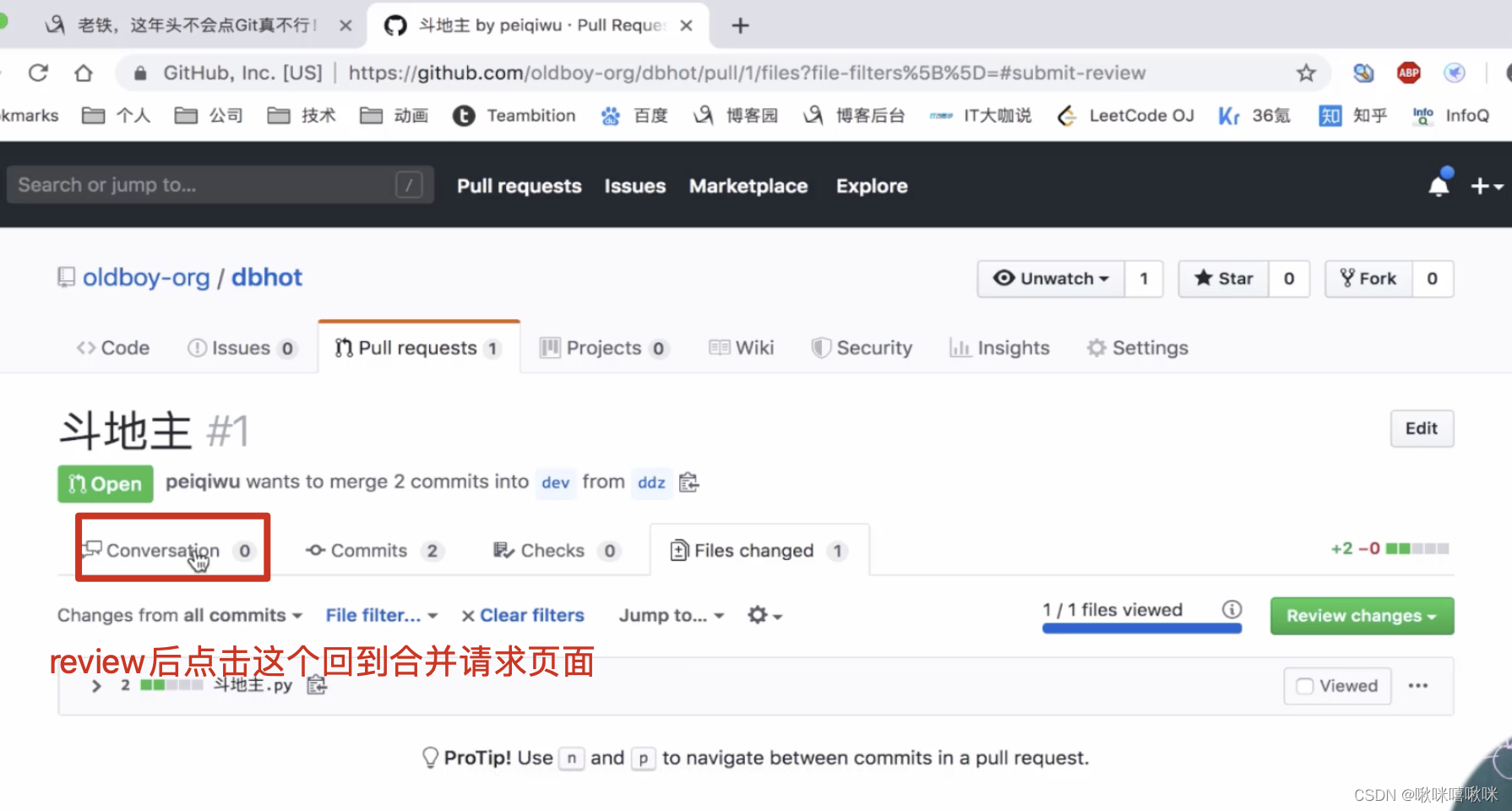Clear filters link
Image resolution: width=1512 pixels, height=811 pixels.
point(523,615)
